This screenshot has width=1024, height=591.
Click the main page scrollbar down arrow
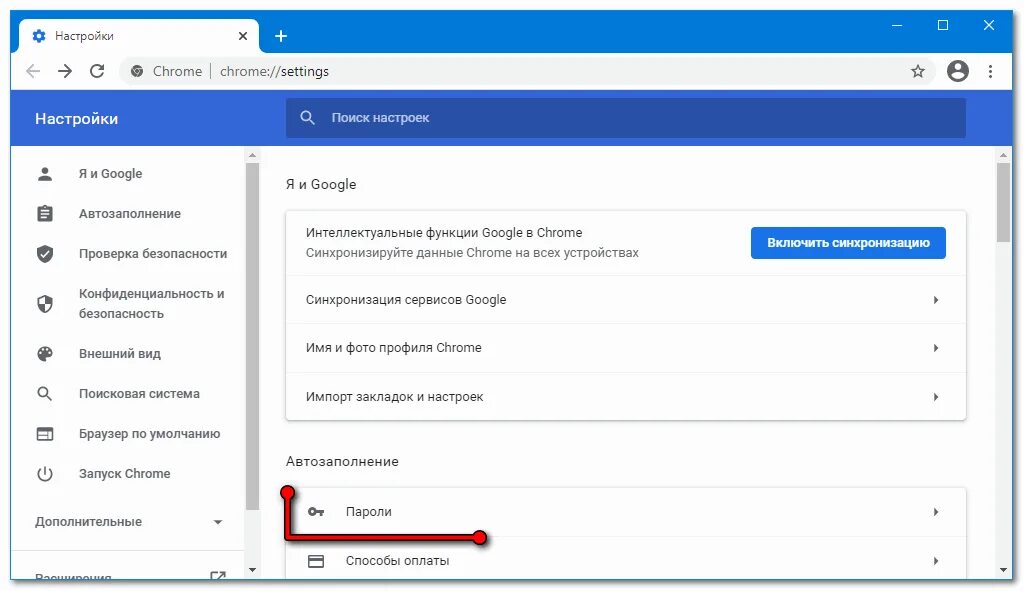(1003, 570)
